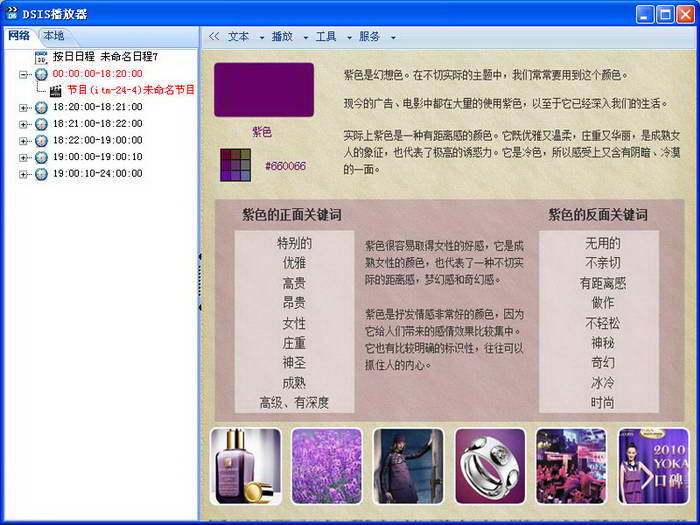
Task: Select the 00:00:00-18:20:00 time row
Action: (98, 74)
